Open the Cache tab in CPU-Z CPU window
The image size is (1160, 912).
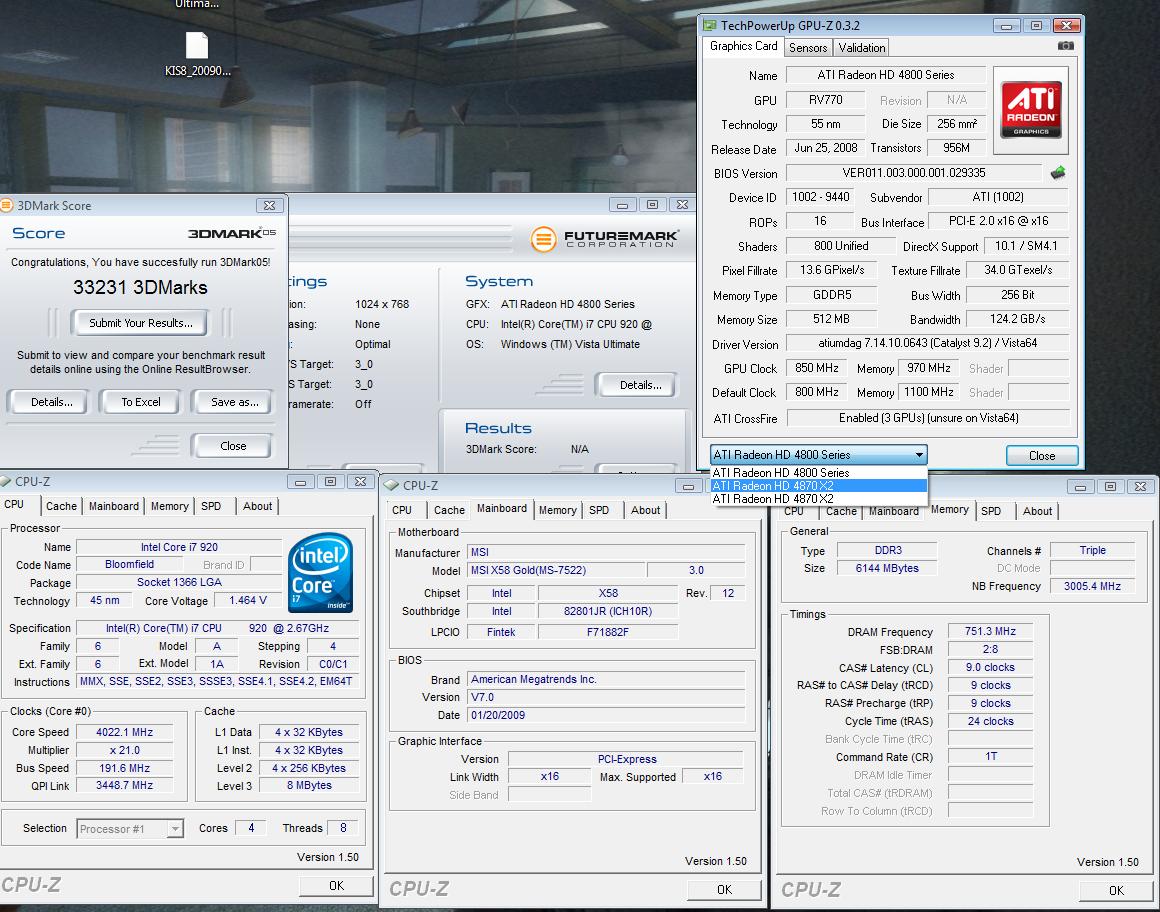point(61,506)
